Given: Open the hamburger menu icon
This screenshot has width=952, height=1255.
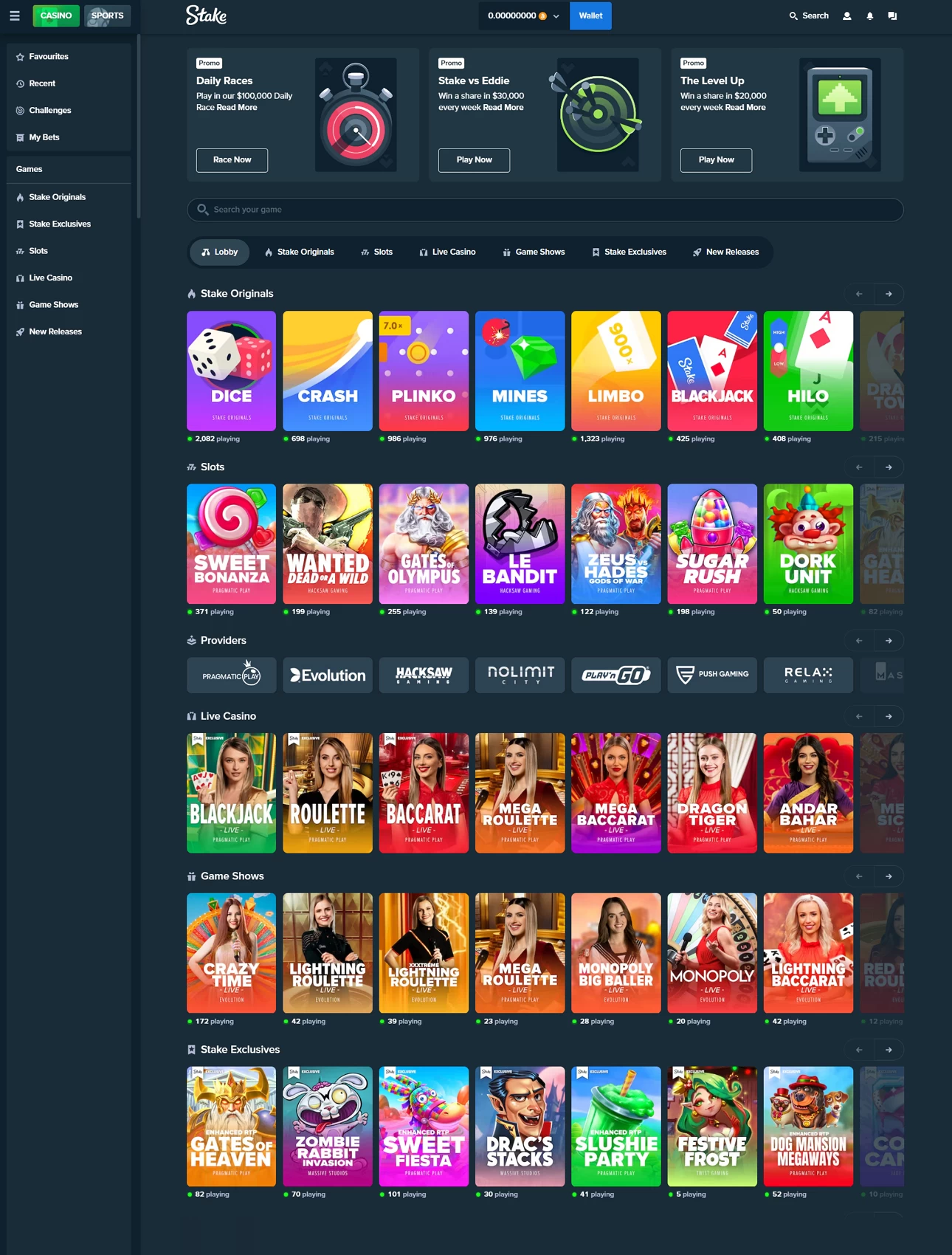Looking at the screenshot, I should [x=15, y=16].
